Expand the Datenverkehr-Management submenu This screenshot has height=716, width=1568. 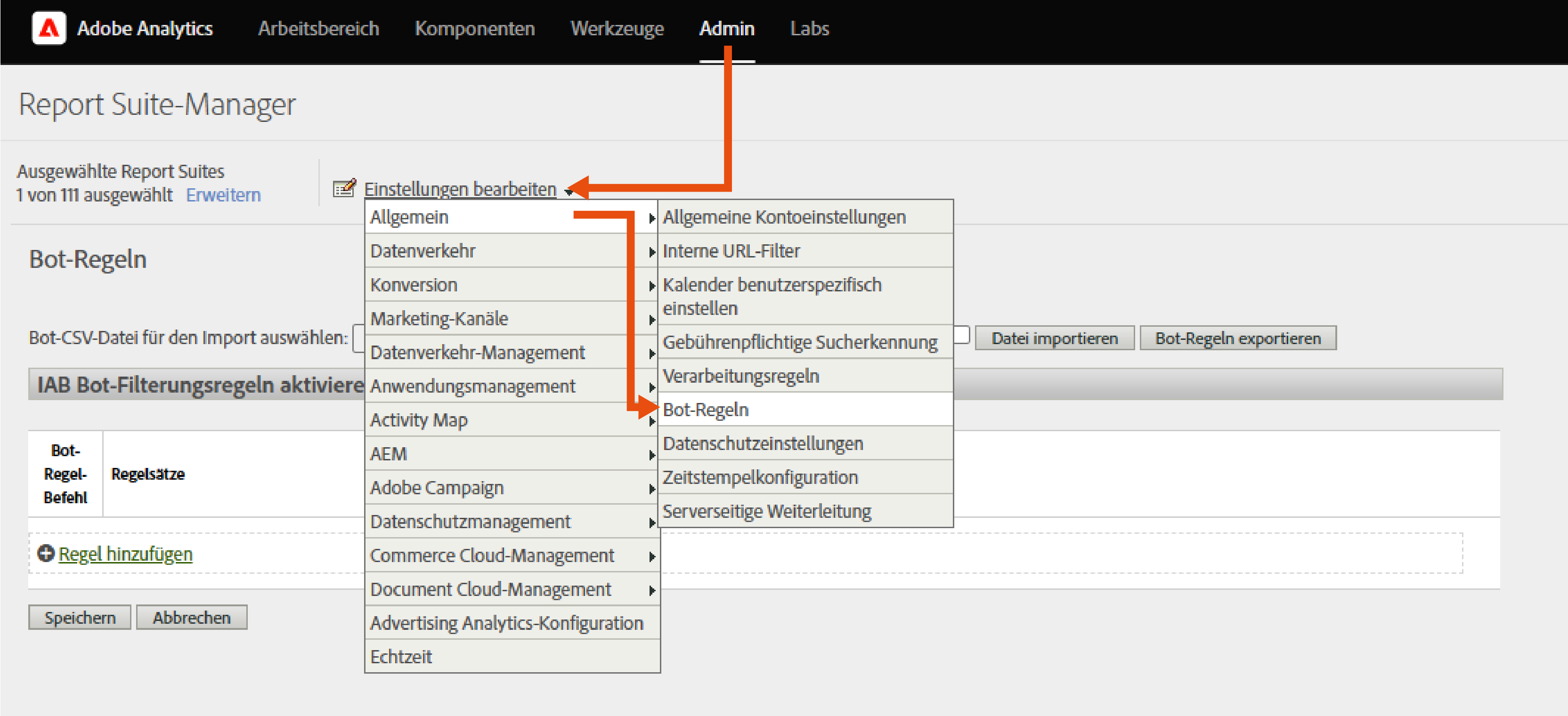point(512,352)
